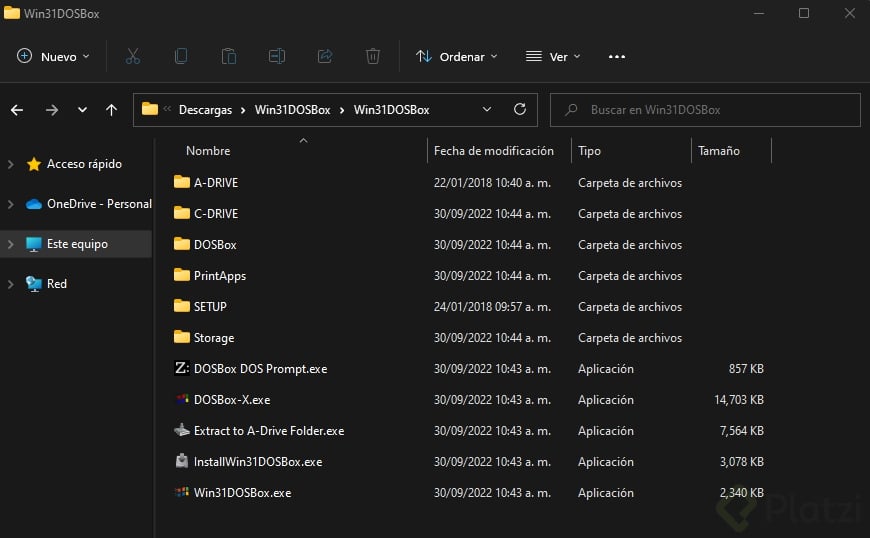
Task: Click the Paste clipboard icon
Action: [229, 56]
